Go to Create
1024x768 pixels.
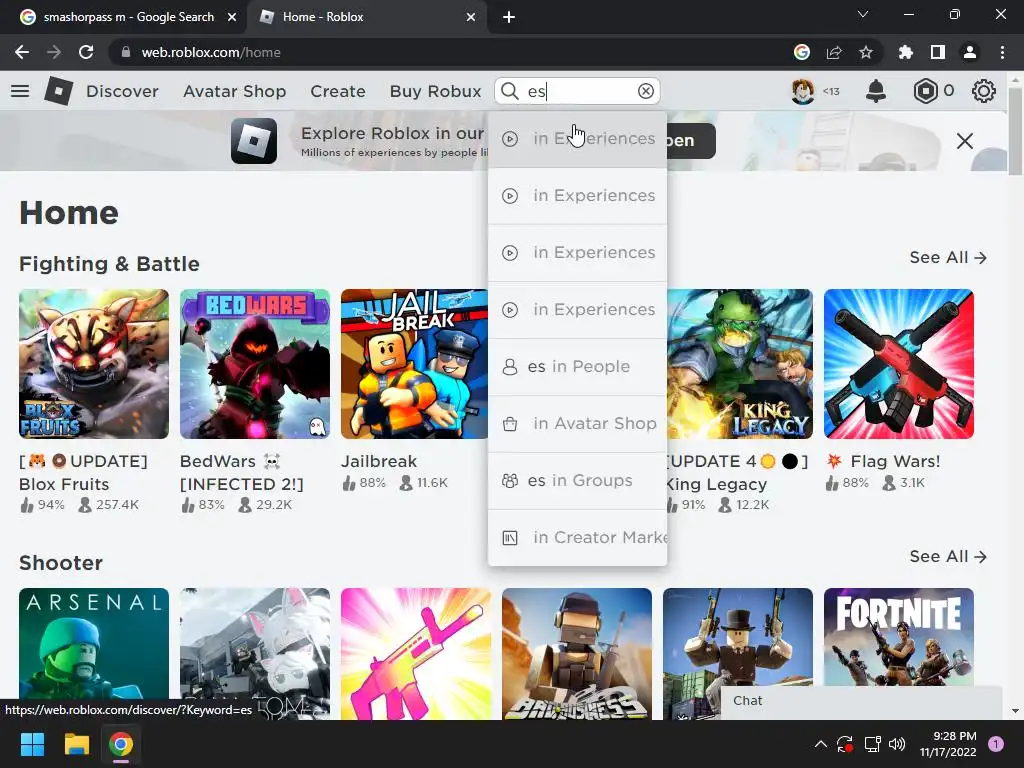[338, 91]
